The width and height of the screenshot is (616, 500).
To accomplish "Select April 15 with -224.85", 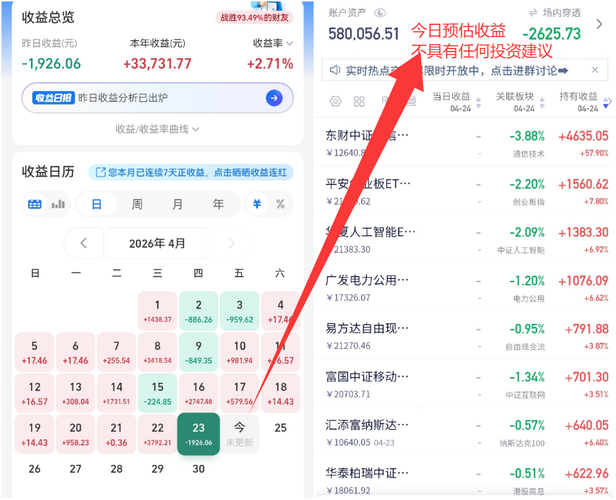I will click(x=158, y=393).
